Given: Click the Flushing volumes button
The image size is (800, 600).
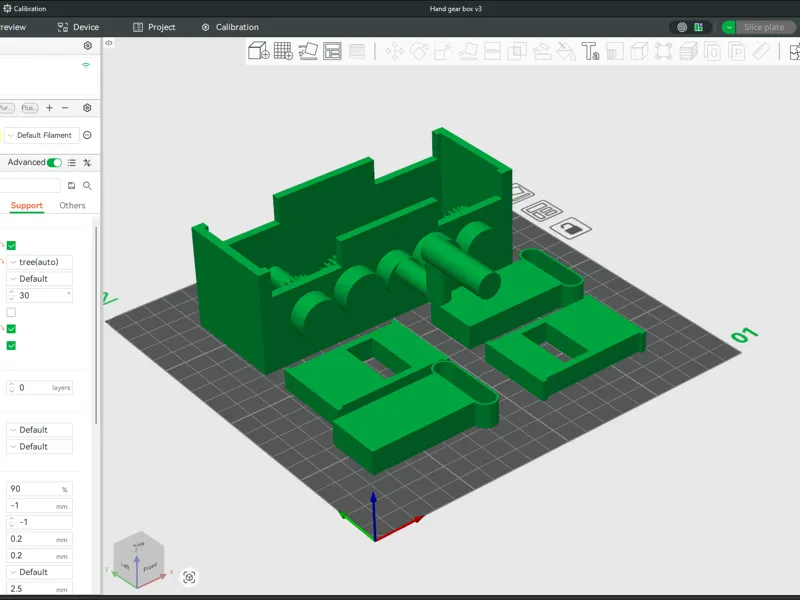Looking at the screenshot, I should (30, 108).
